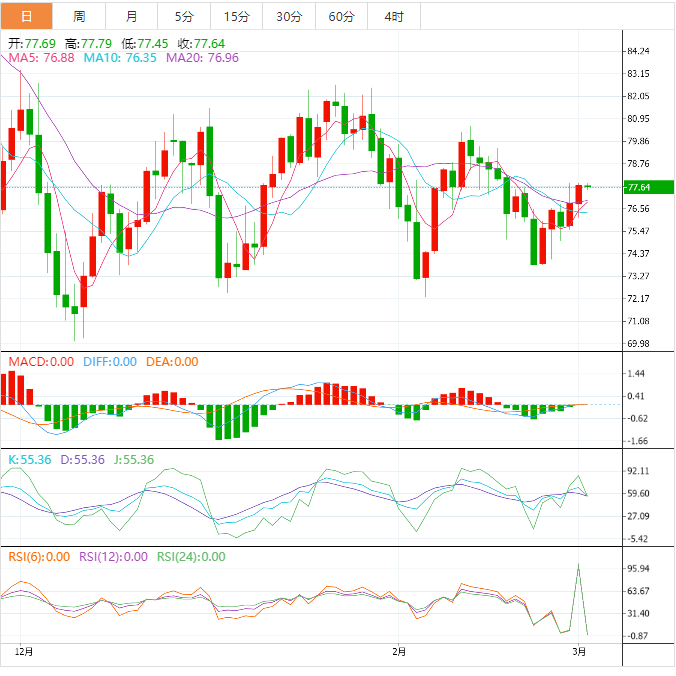
Task: Switch to the 月 monthly tab
Action: click(132, 16)
